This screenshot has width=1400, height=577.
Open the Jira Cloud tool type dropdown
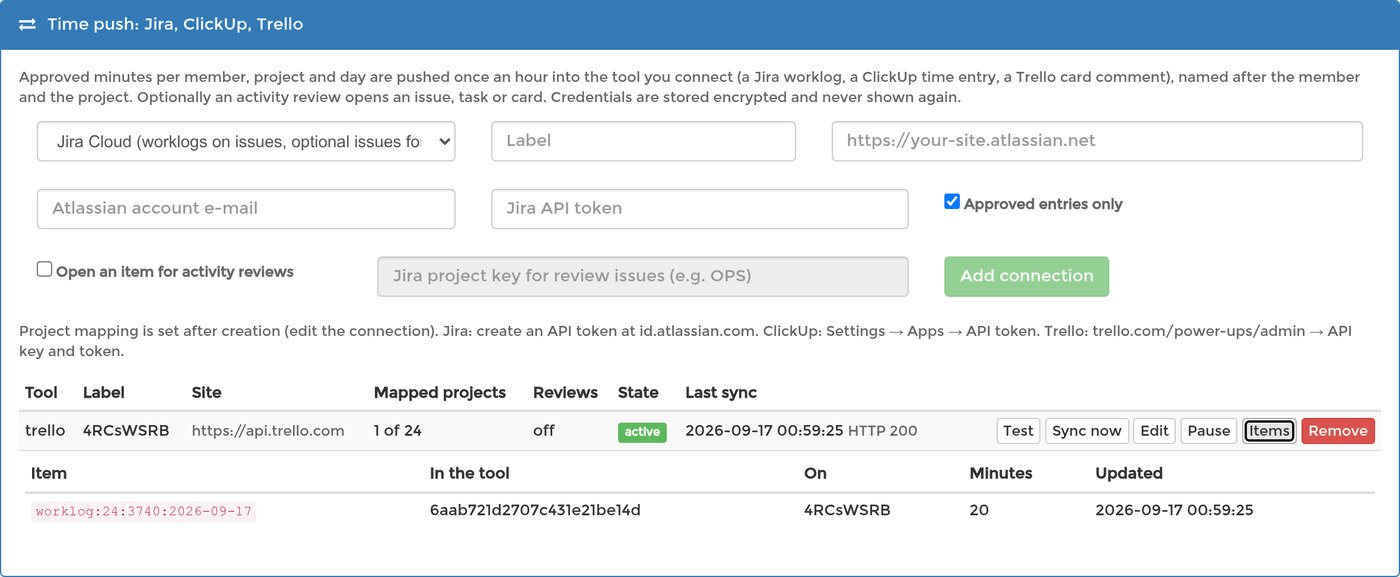(x=246, y=141)
